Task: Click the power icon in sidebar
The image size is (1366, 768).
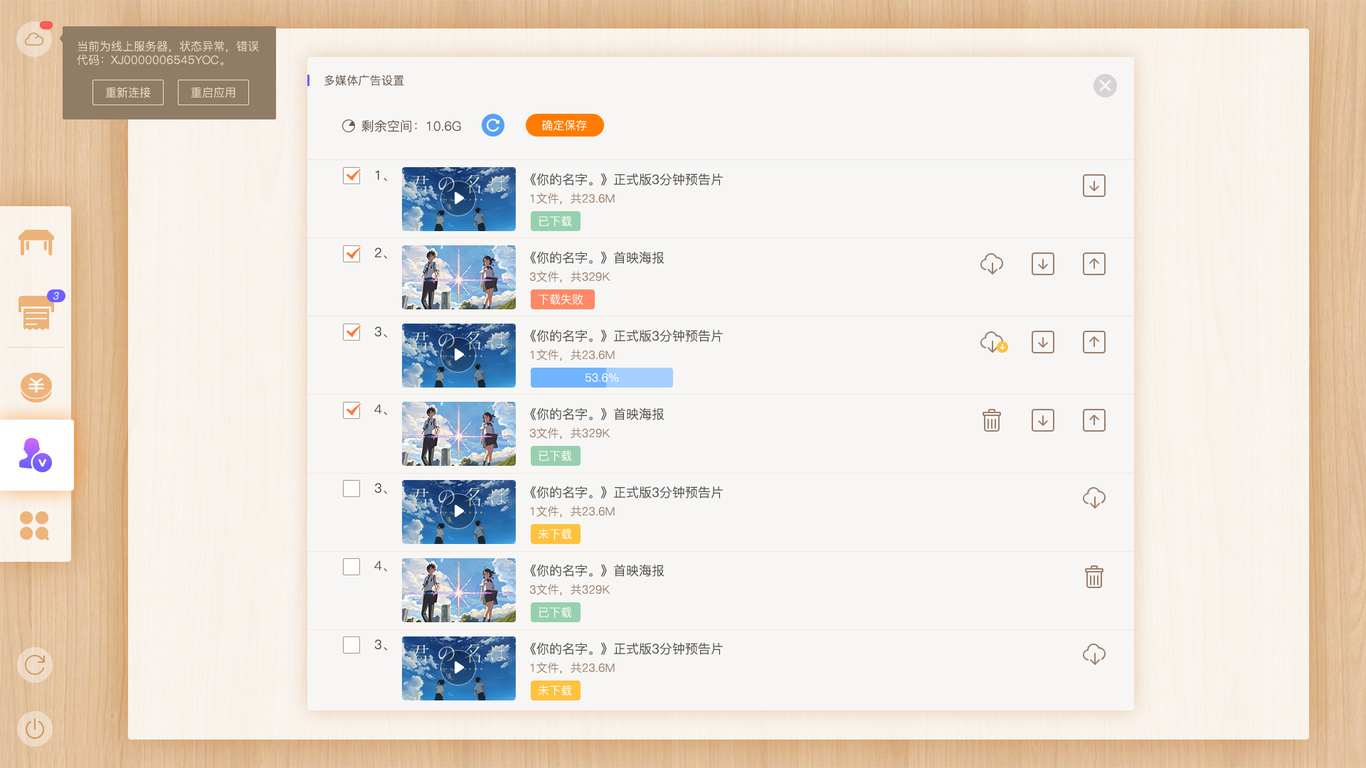Action: (35, 729)
